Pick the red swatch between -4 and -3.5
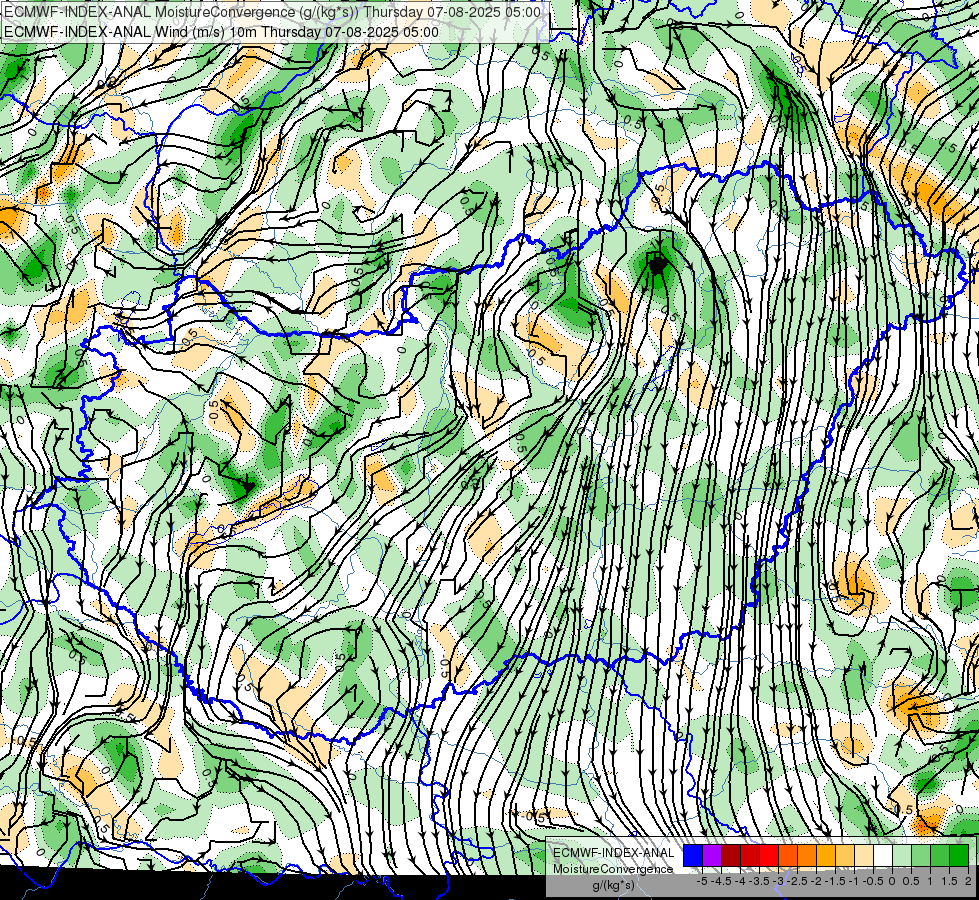 [x=750, y=856]
